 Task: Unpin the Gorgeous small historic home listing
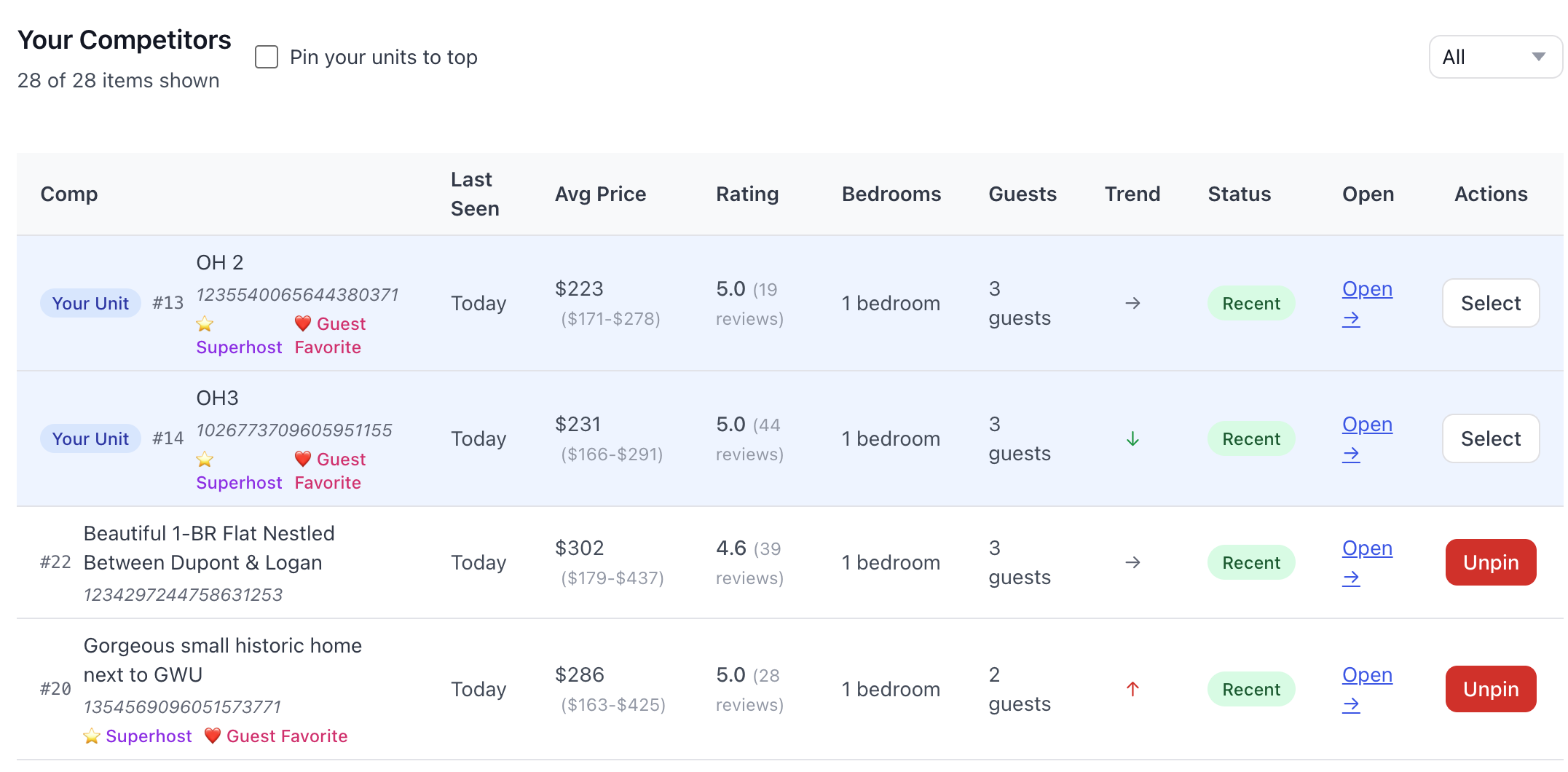click(1490, 689)
